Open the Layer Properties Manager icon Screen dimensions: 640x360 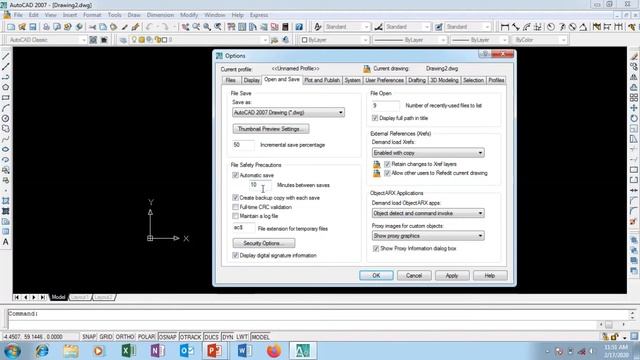click(123, 40)
